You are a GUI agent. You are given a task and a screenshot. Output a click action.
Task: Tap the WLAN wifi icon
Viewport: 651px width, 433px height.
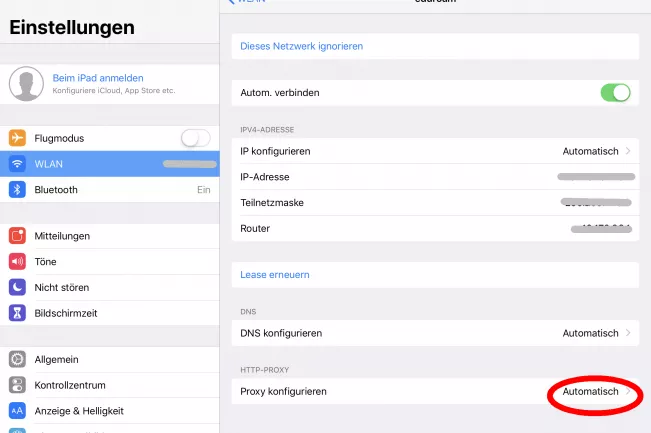tap(17, 164)
